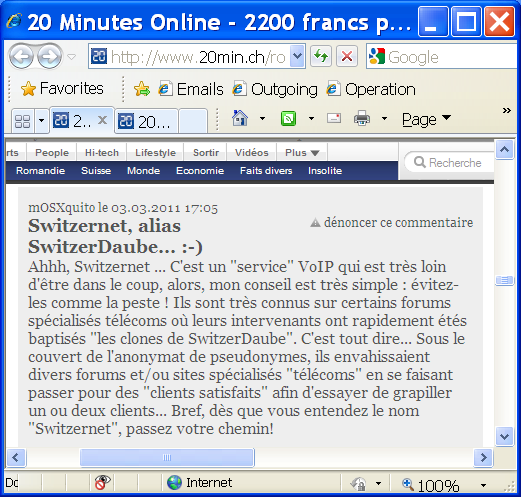Go to Home page house icon
Image resolution: width=521 pixels, height=497 pixels.
[x=240, y=118]
